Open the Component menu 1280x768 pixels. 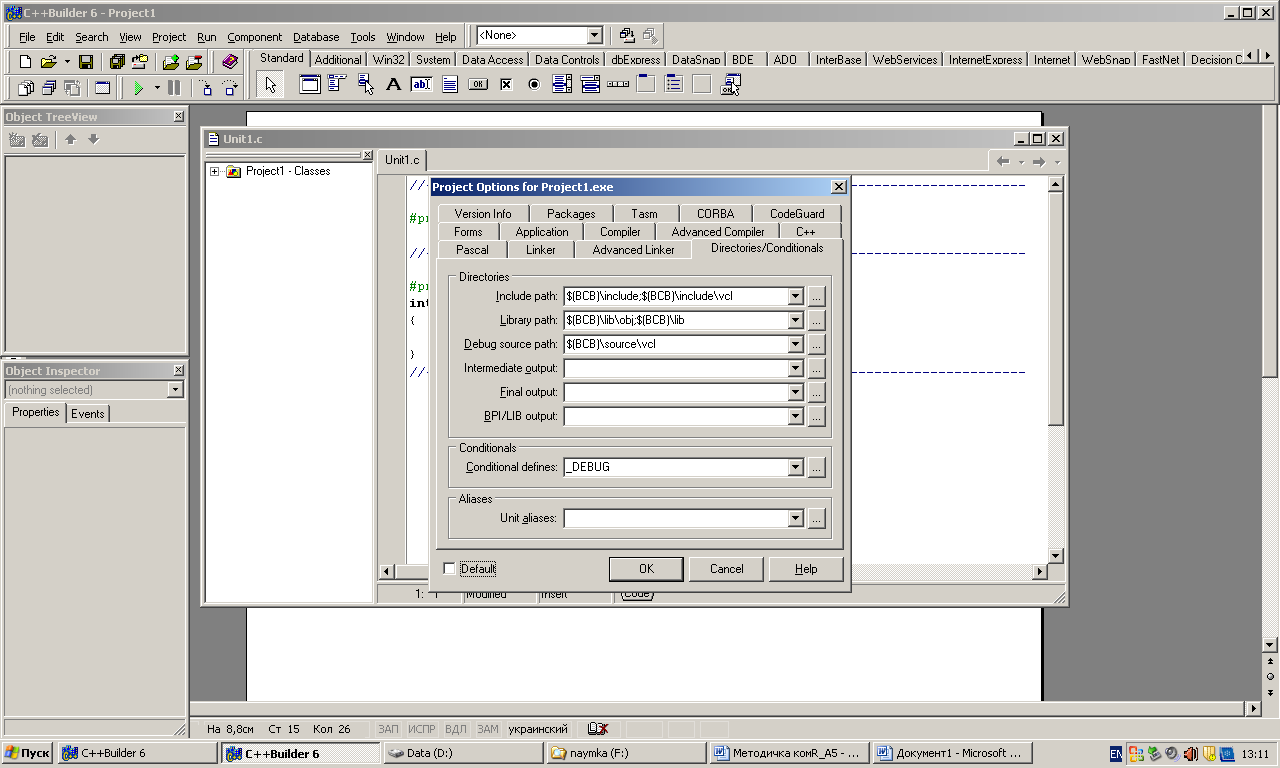pos(255,37)
